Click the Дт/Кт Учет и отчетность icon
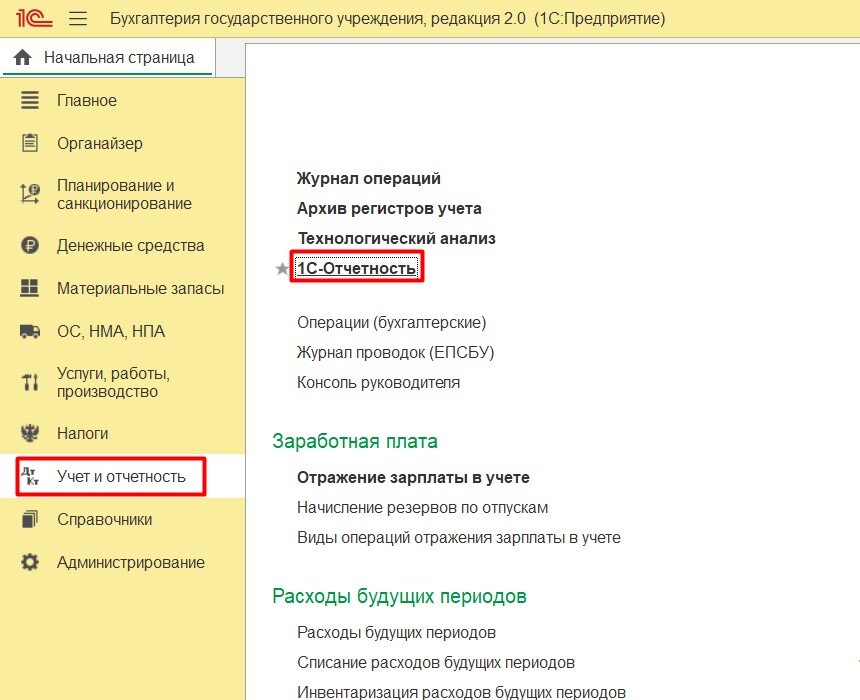Screen dimensions: 860x700 tap(30, 476)
